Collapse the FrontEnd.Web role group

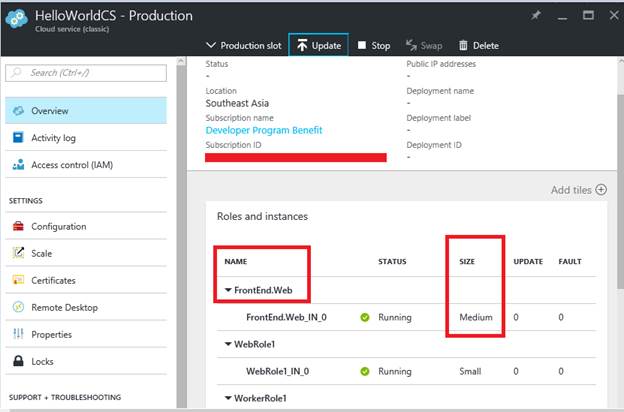point(229,290)
